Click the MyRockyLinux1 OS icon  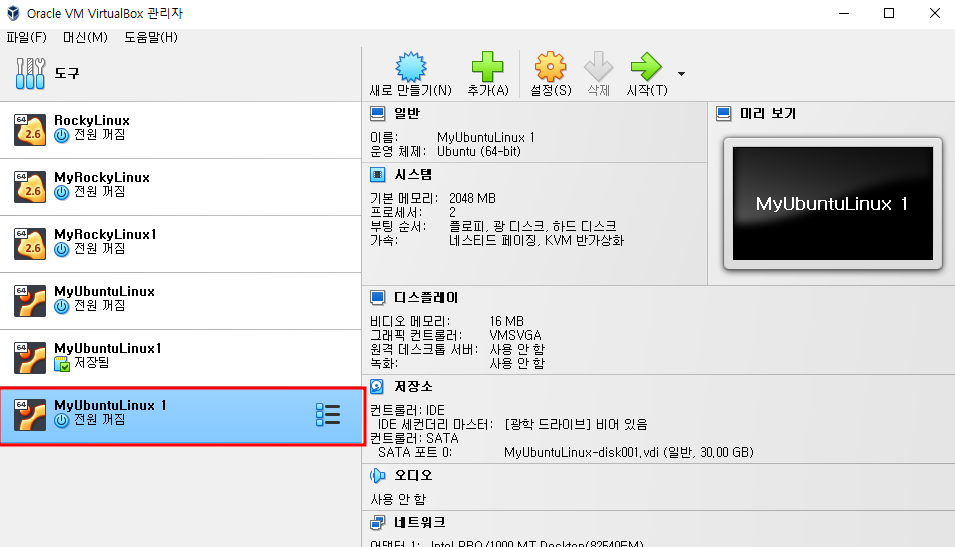click(x=30, y=244)
